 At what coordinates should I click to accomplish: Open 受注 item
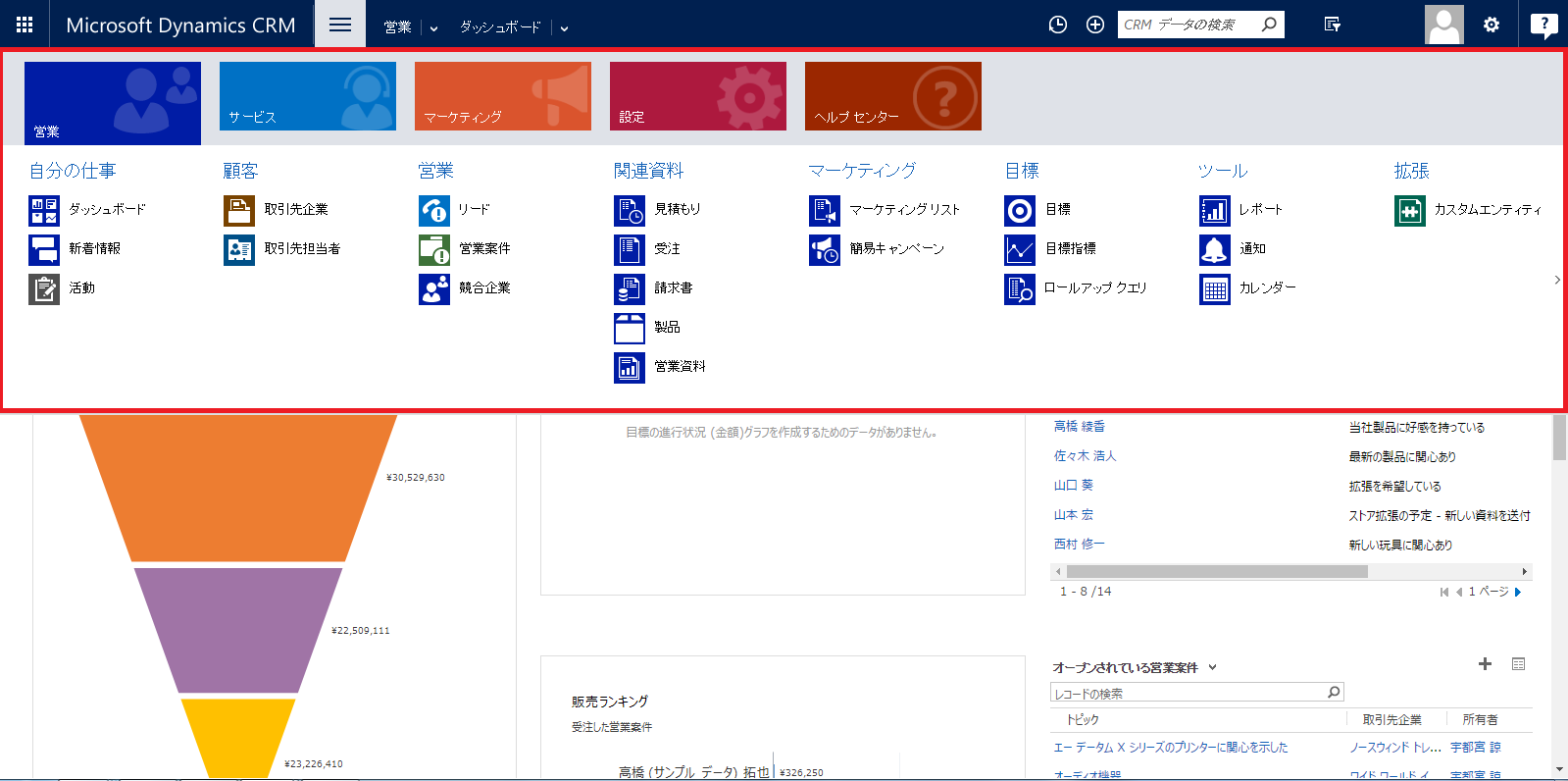(647, 249)
